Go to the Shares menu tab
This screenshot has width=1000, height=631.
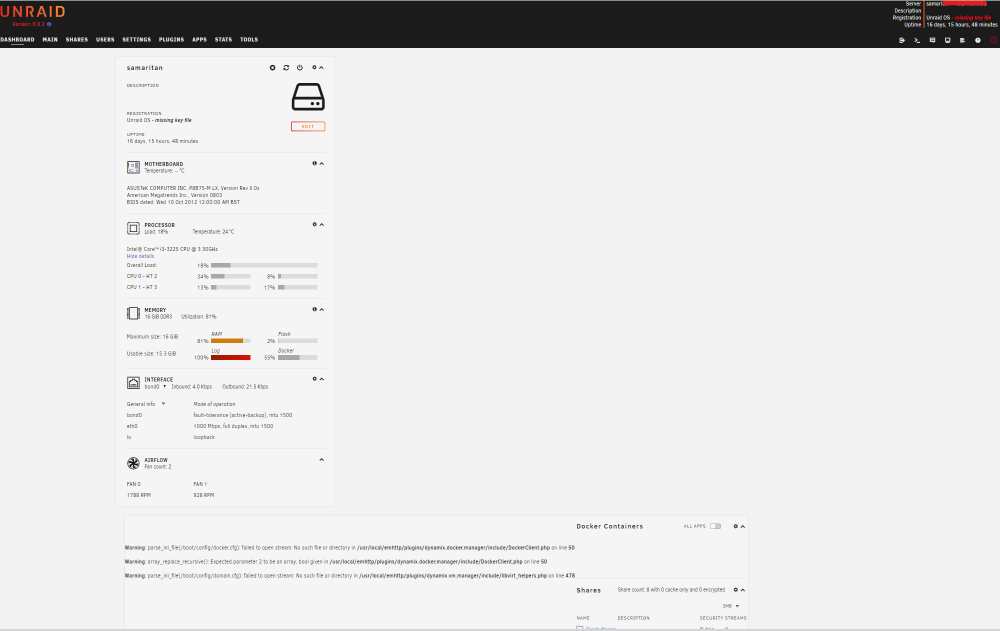pyautogui.click(x=77, y=40)
